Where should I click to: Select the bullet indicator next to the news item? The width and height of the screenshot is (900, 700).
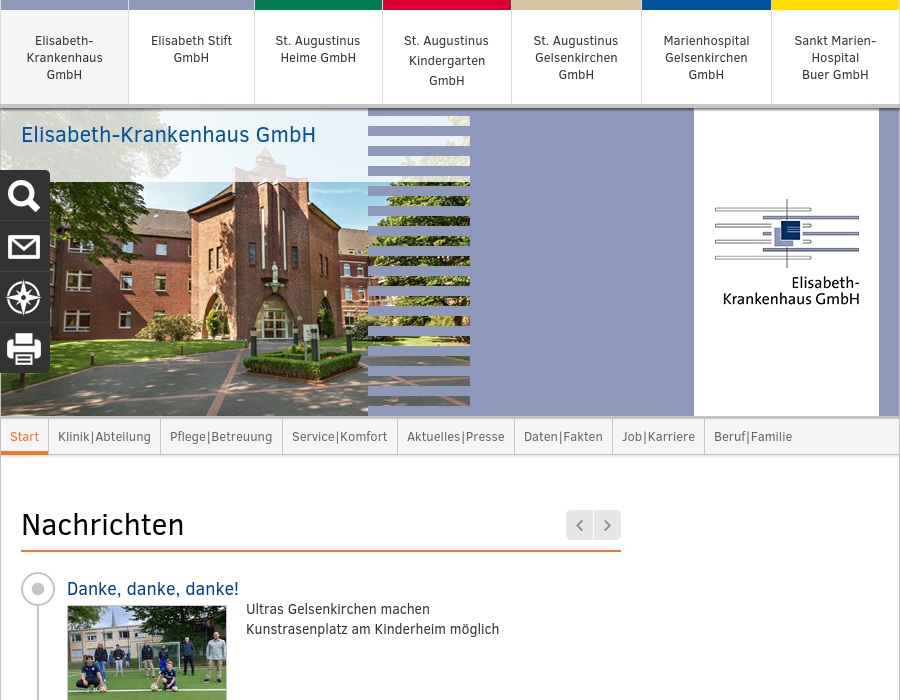coord(38,589)
